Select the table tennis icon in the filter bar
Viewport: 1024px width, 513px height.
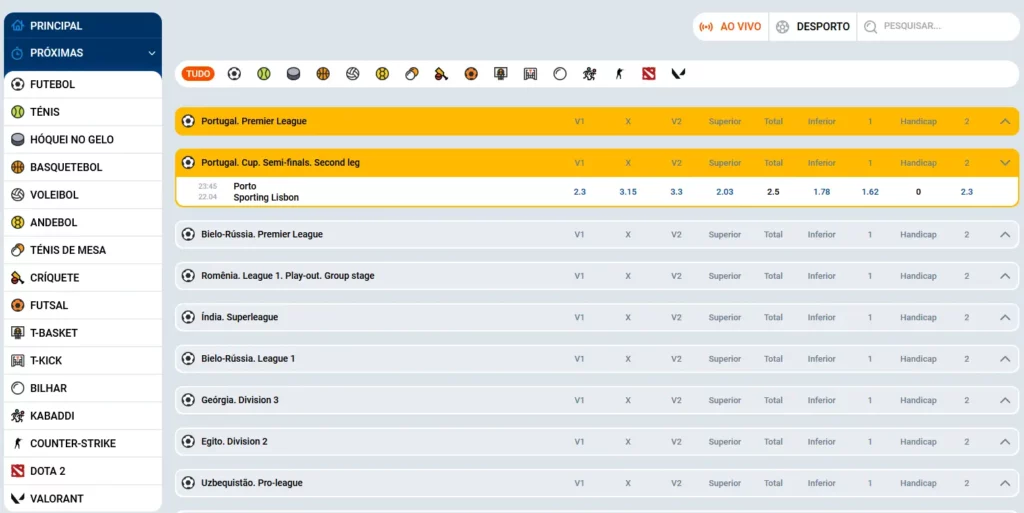[x=411, y=74]
